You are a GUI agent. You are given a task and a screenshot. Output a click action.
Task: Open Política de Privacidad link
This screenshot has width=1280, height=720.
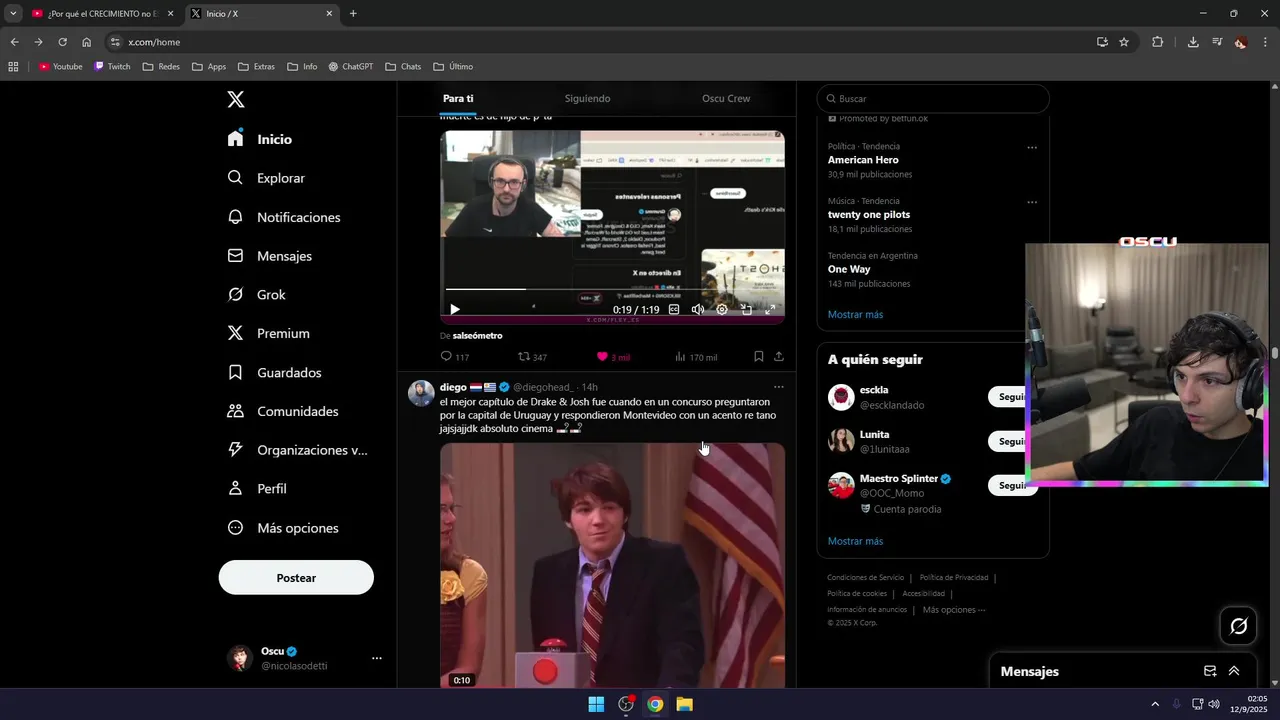click(x=954, y=578)
